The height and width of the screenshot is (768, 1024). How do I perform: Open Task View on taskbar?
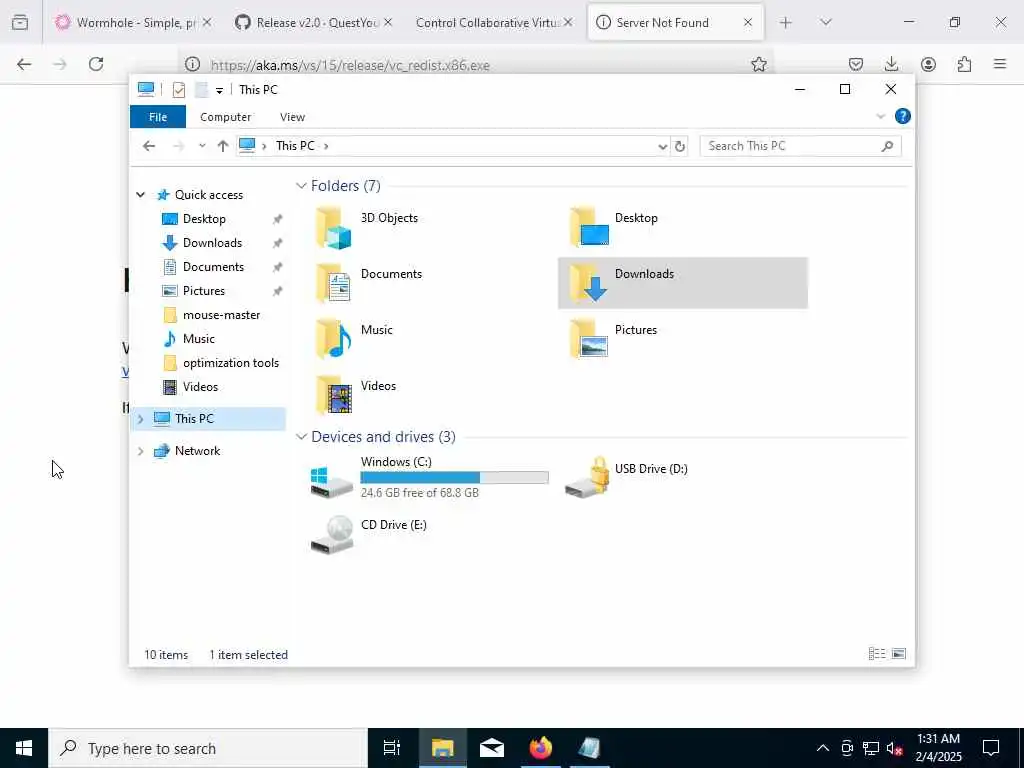click(392, 748)
